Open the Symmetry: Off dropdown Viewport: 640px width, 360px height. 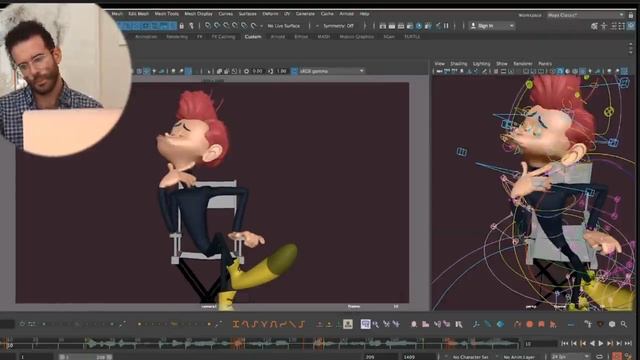339,26
